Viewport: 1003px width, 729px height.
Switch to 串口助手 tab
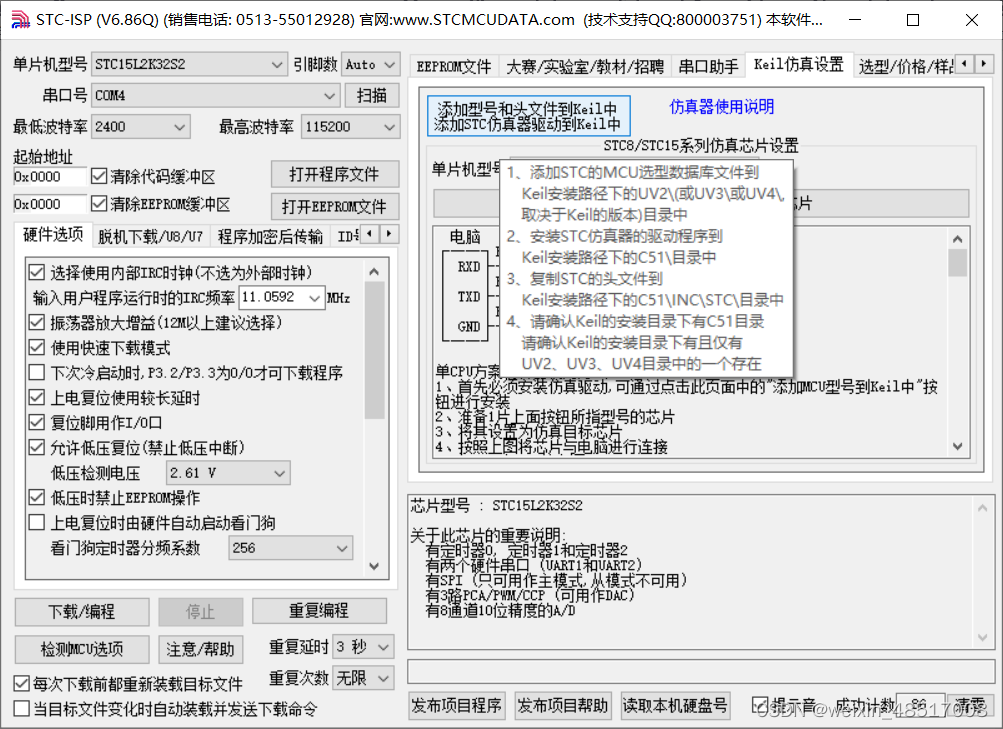[x=708, y=67]
